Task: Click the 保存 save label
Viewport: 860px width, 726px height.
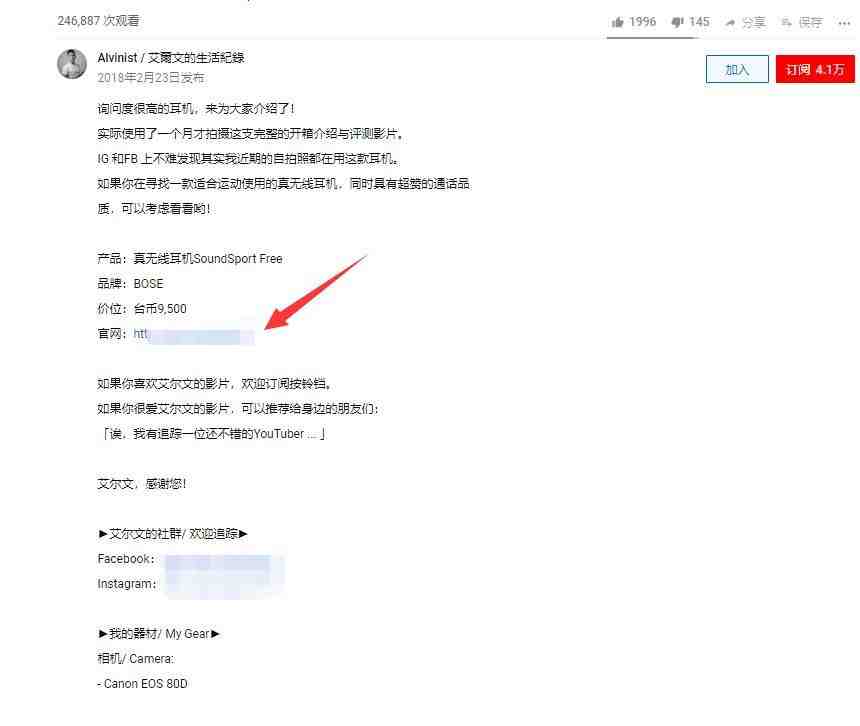Action: coord(811,22)
